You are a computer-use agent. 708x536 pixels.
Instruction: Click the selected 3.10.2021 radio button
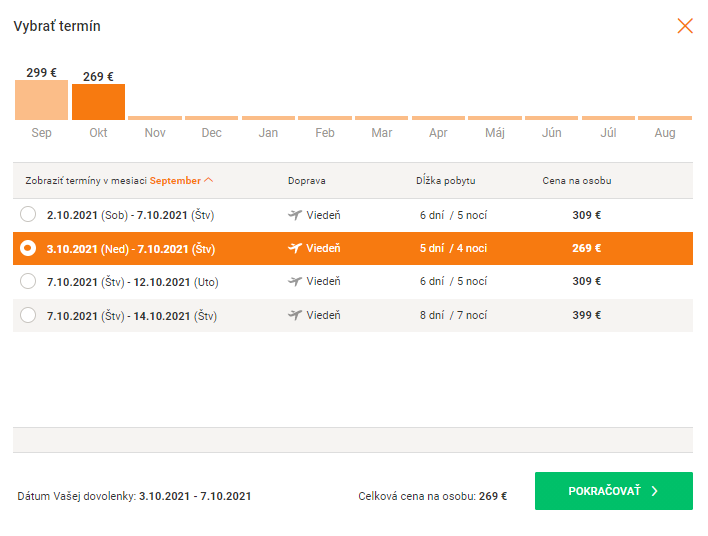tap(28, 248)
